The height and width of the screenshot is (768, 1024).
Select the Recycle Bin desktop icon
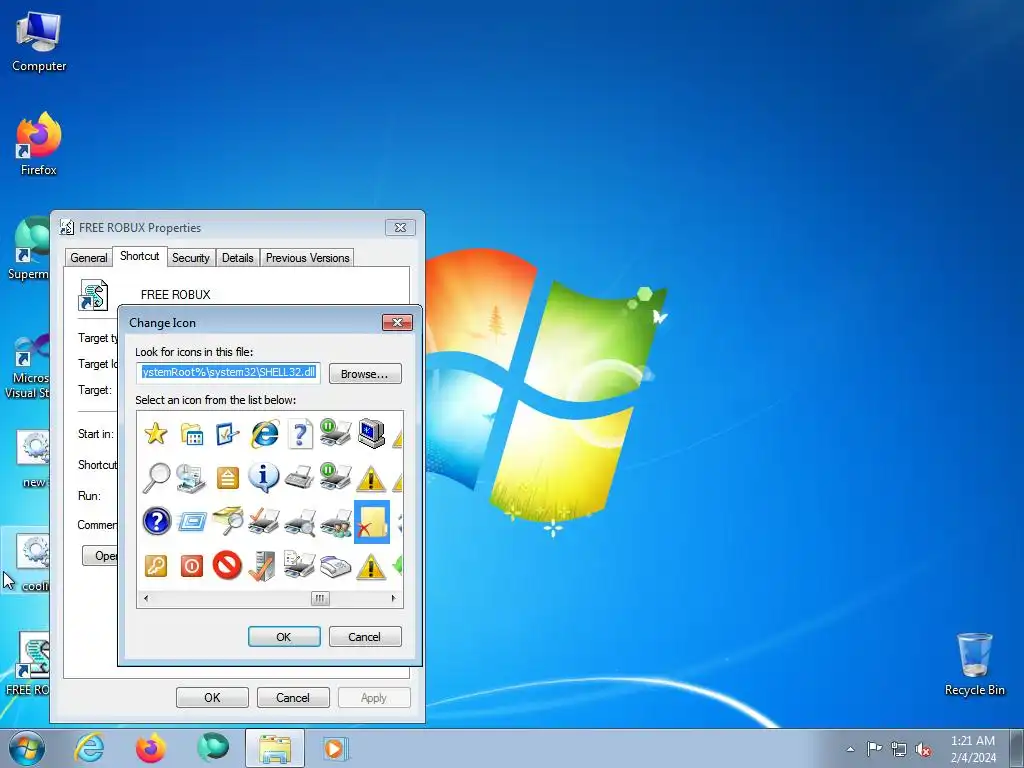click(975, 664)
